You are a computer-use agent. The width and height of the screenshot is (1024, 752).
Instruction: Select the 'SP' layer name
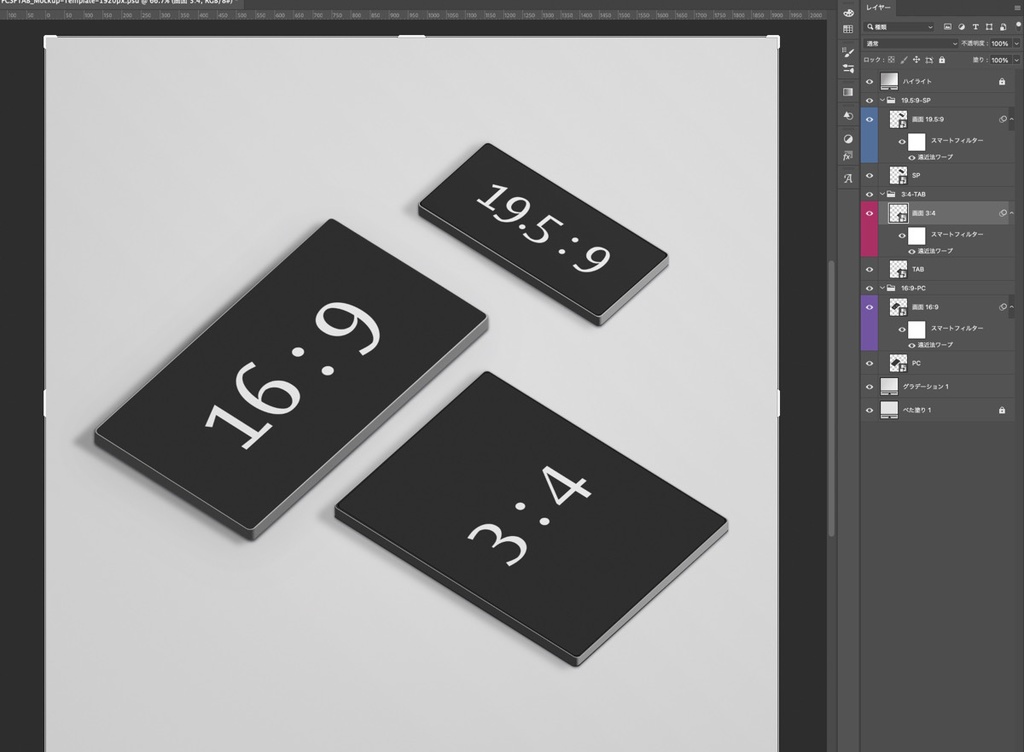pyautogui.click(x=916, y=176)
